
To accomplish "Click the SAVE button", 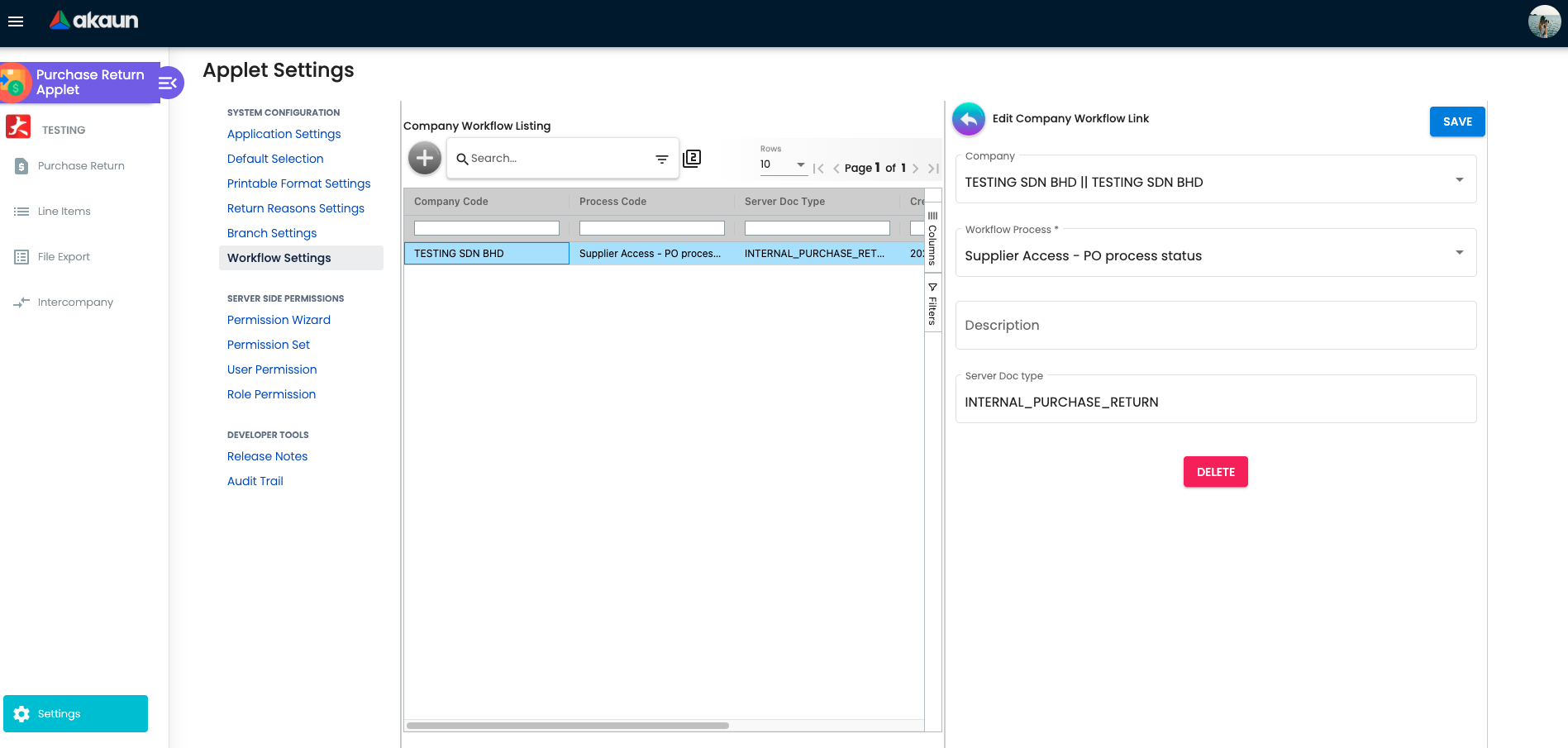I will coord(1457,121).
